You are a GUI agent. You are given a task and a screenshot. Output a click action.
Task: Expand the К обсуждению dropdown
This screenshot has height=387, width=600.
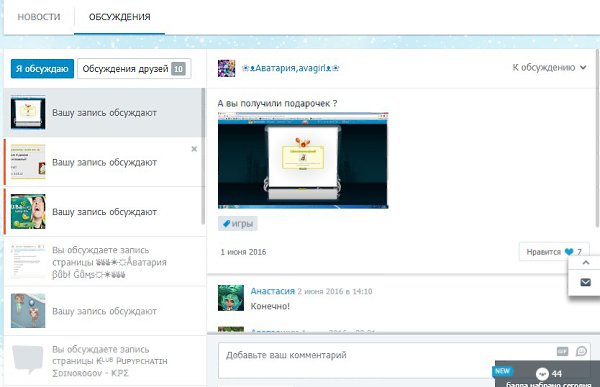point(549,67)
